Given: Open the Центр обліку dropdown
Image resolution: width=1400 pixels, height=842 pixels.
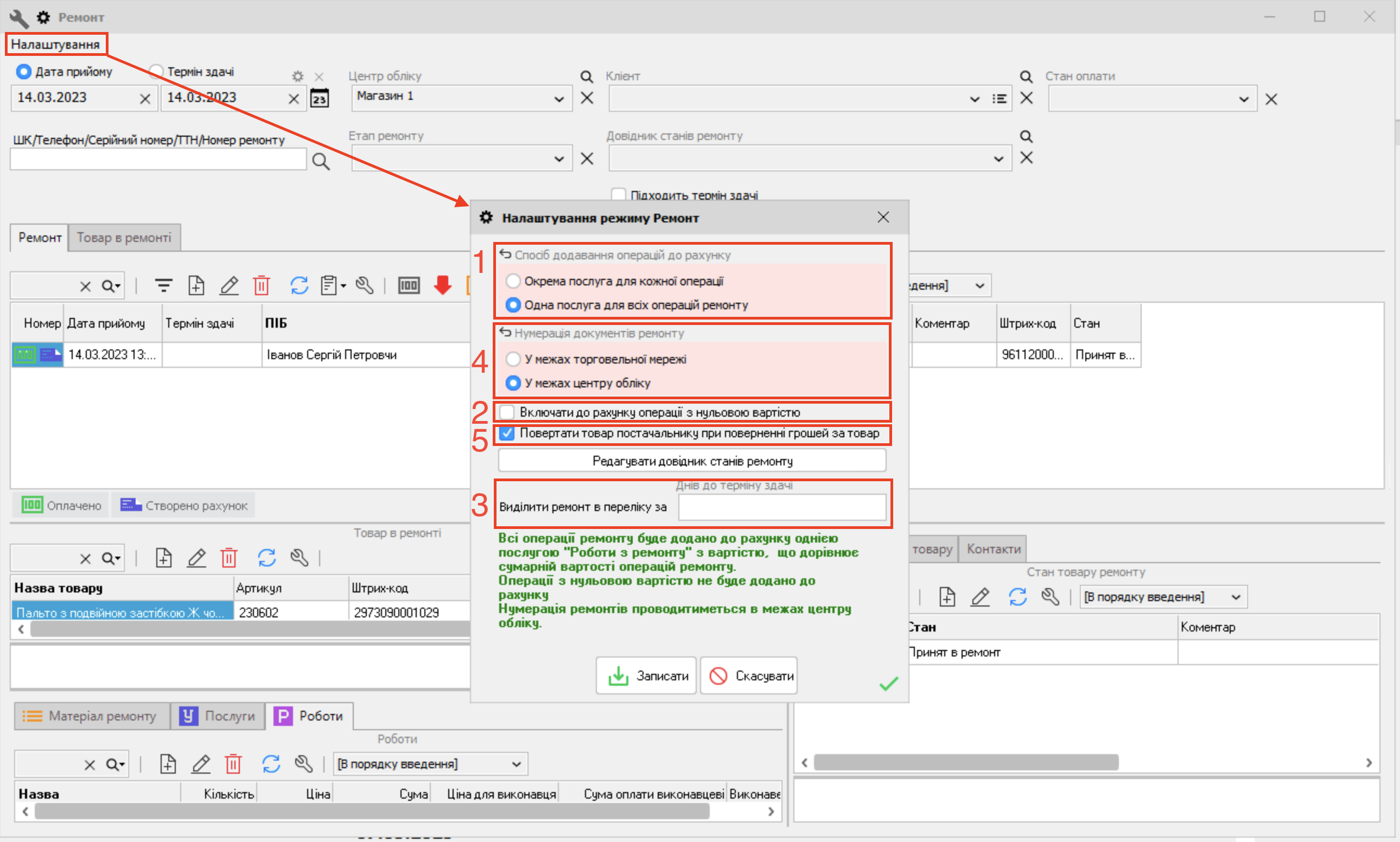Looking at the screenshot, I should coord(558,99).
